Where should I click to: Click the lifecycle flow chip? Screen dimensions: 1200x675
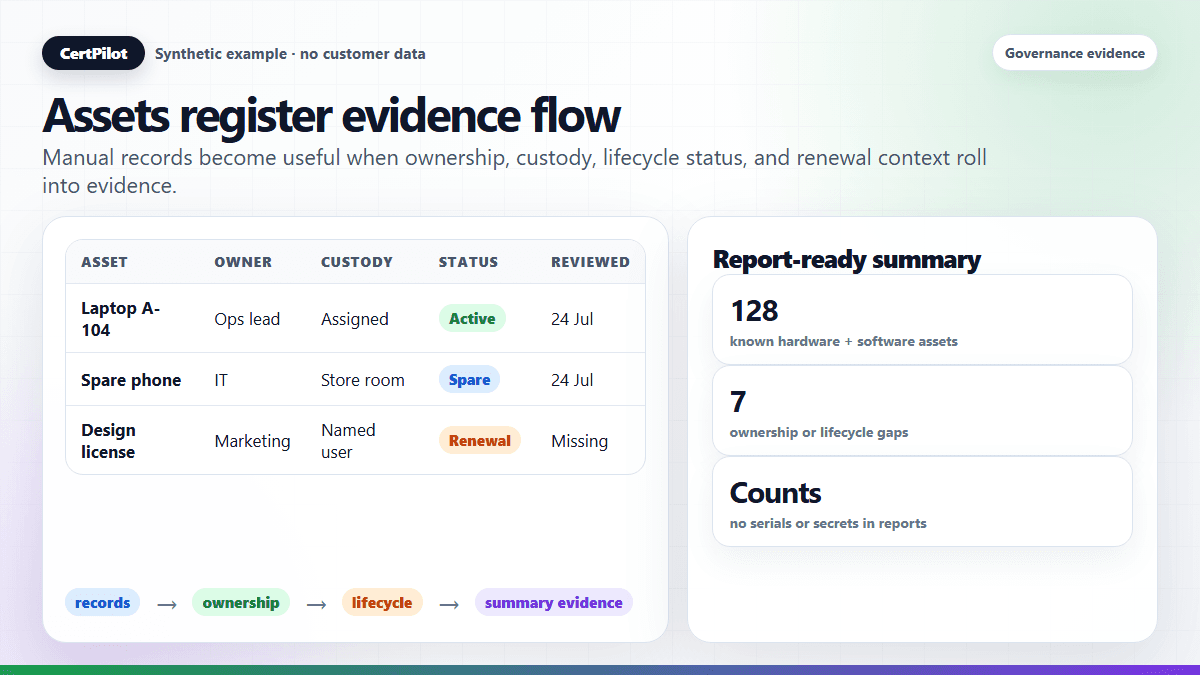coord(382,602)
